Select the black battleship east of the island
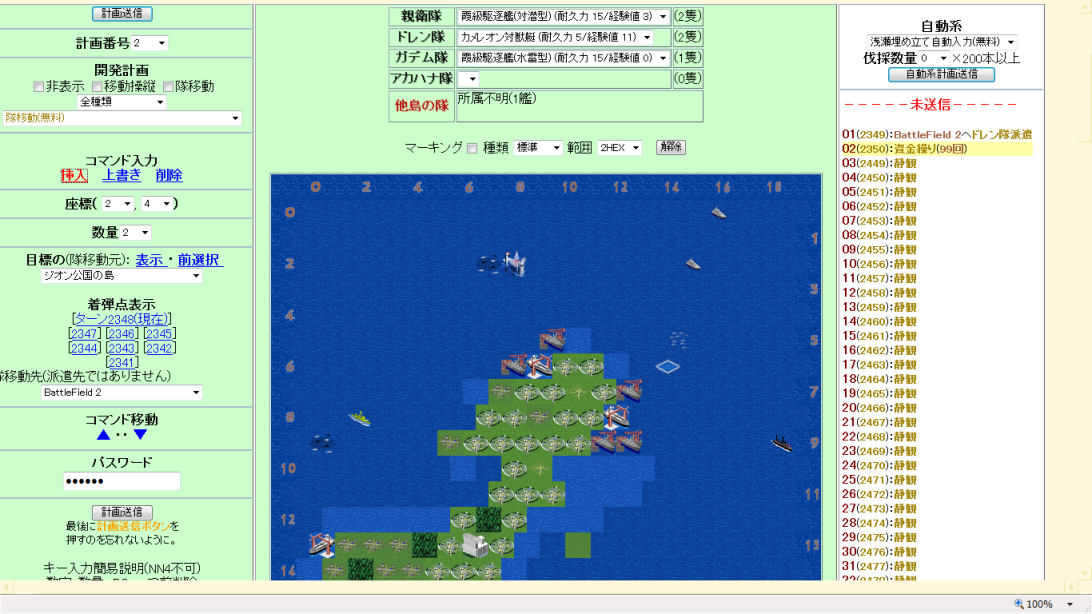The width and height of the screenshot is (1092, 614). (x=782, y=443)
